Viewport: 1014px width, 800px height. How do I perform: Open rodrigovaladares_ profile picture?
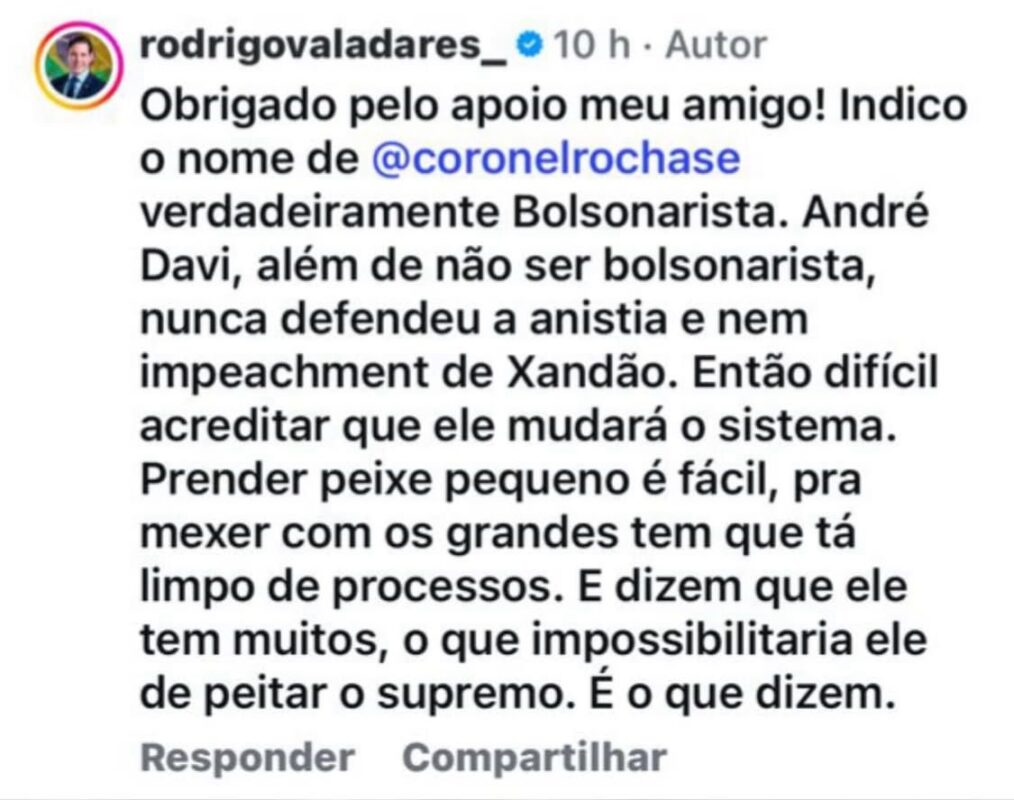pos(79,65)
